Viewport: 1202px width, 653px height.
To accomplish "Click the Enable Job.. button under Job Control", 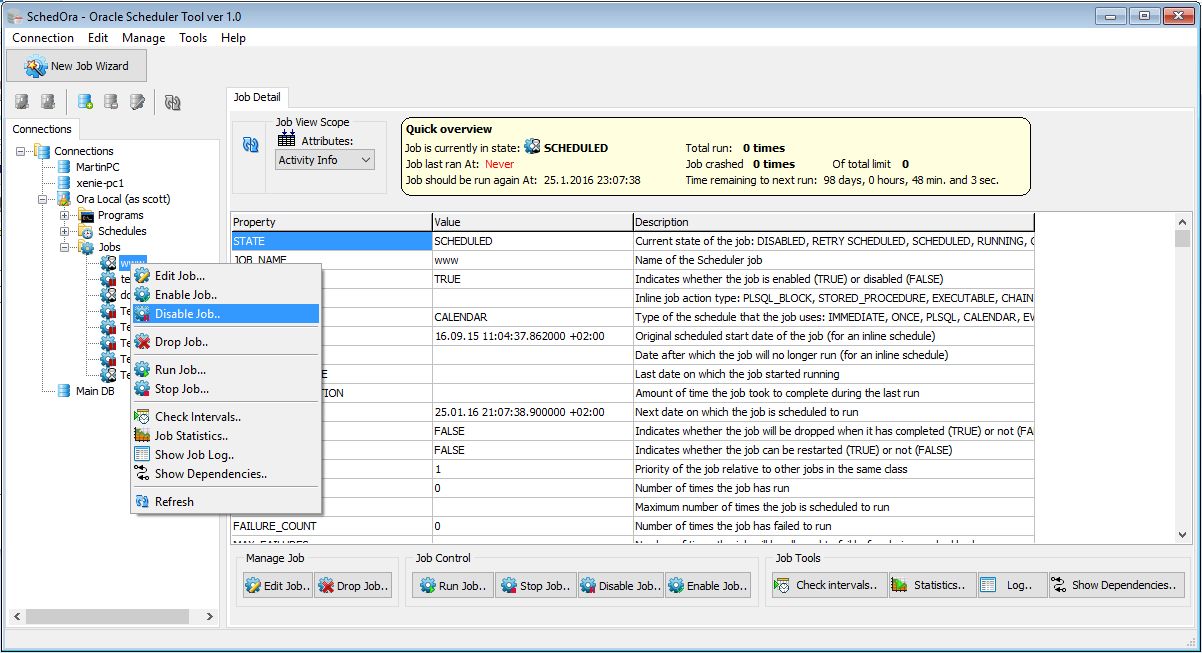I will click(x=708, y=586).
